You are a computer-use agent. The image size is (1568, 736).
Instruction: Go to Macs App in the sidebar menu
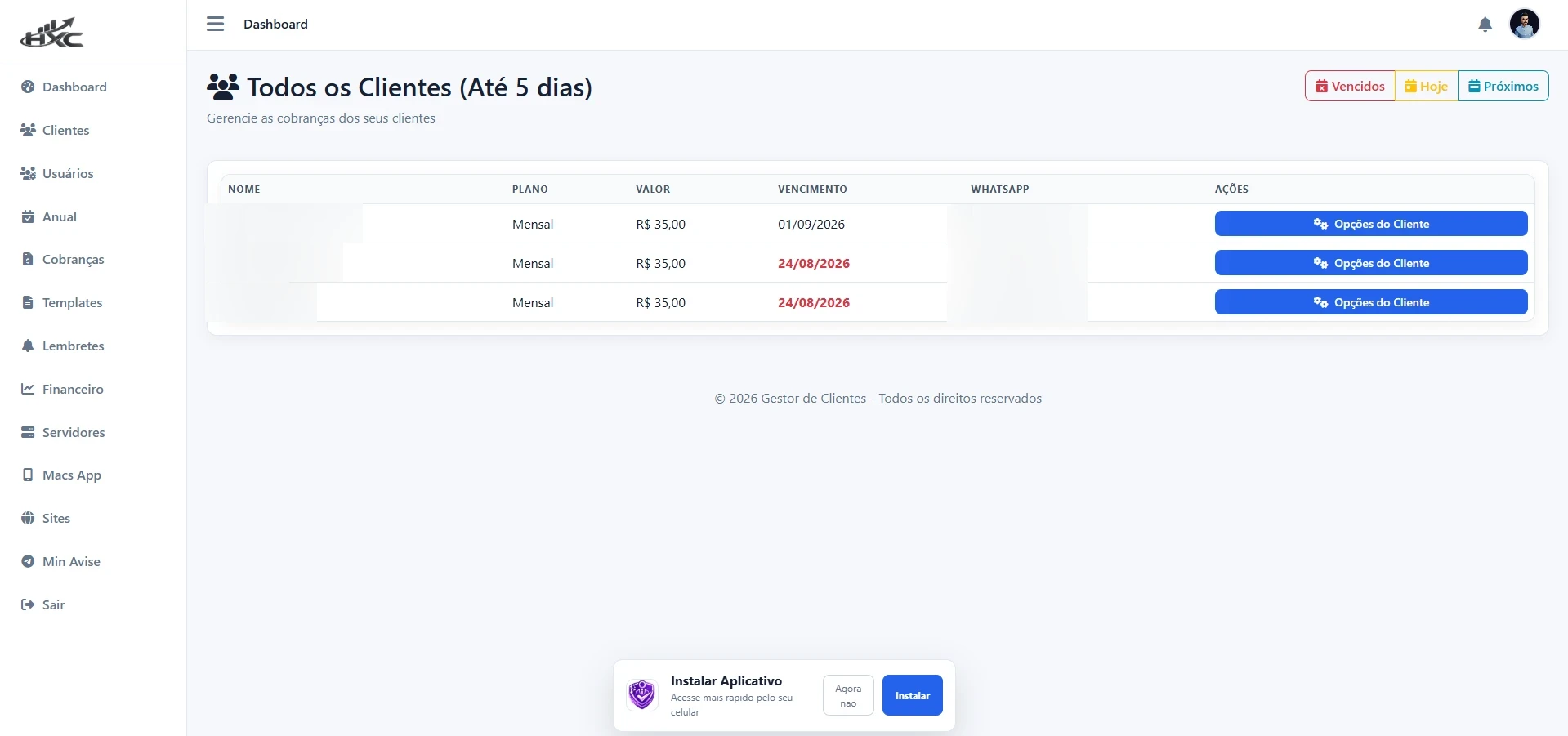pos(72,475)
